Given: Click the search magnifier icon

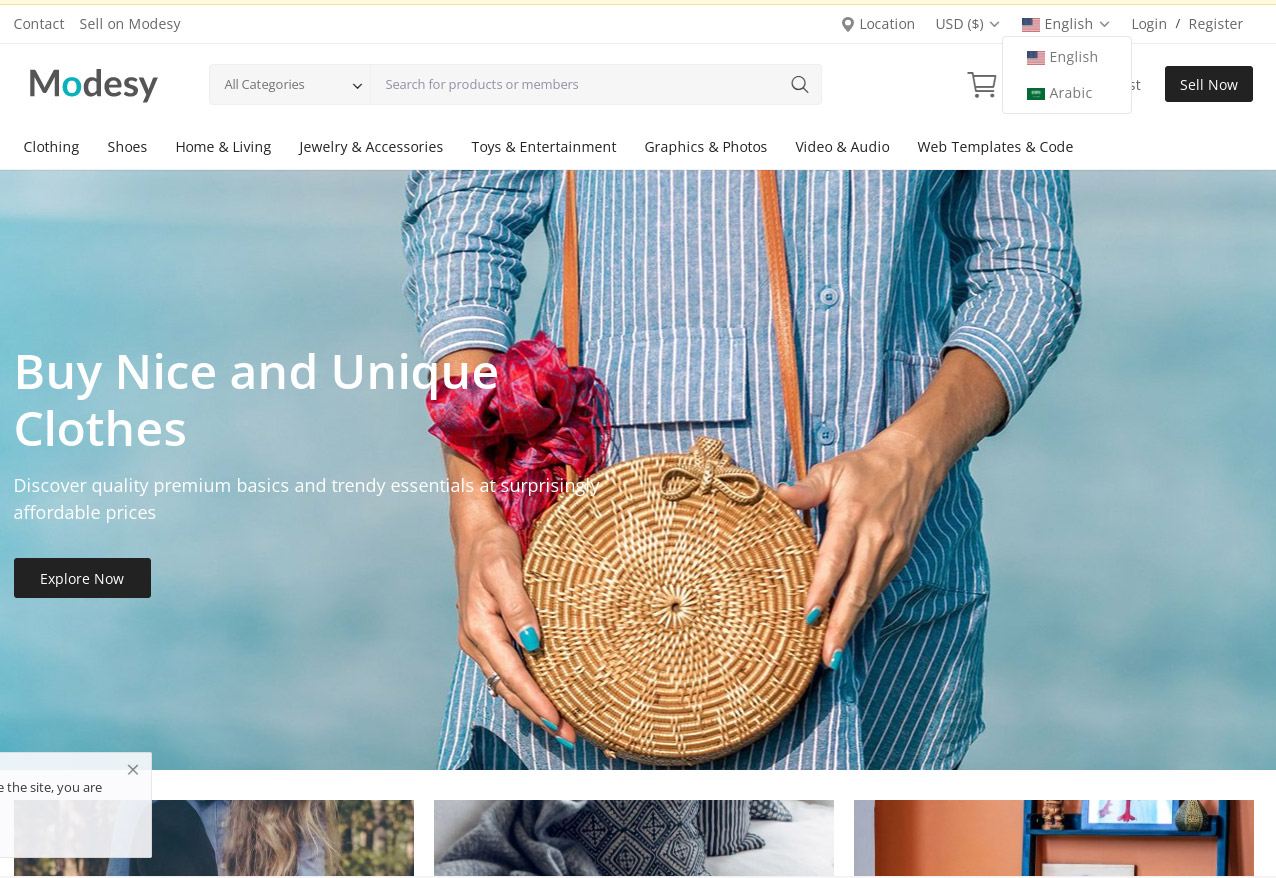Looking at the screenshot, I should (799, 84).
